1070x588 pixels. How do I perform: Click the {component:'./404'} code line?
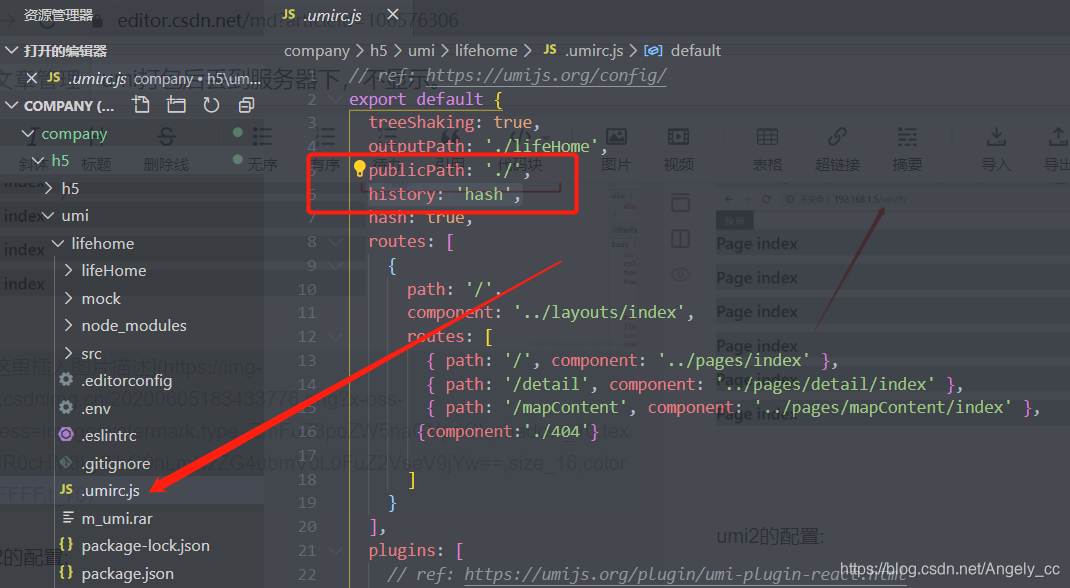(x=508, y=432)
